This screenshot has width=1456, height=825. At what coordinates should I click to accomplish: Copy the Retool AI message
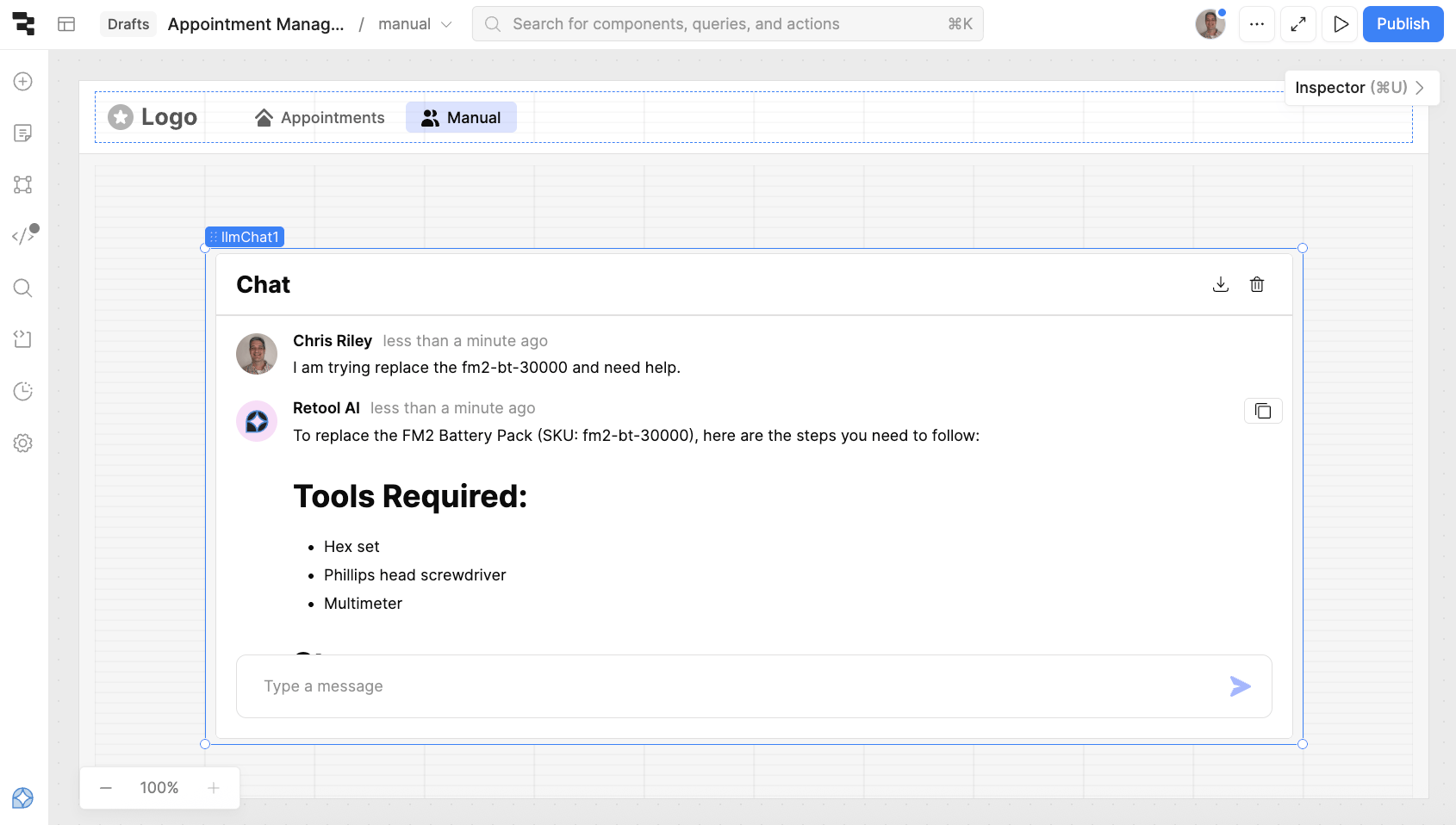coord(1262,411)
